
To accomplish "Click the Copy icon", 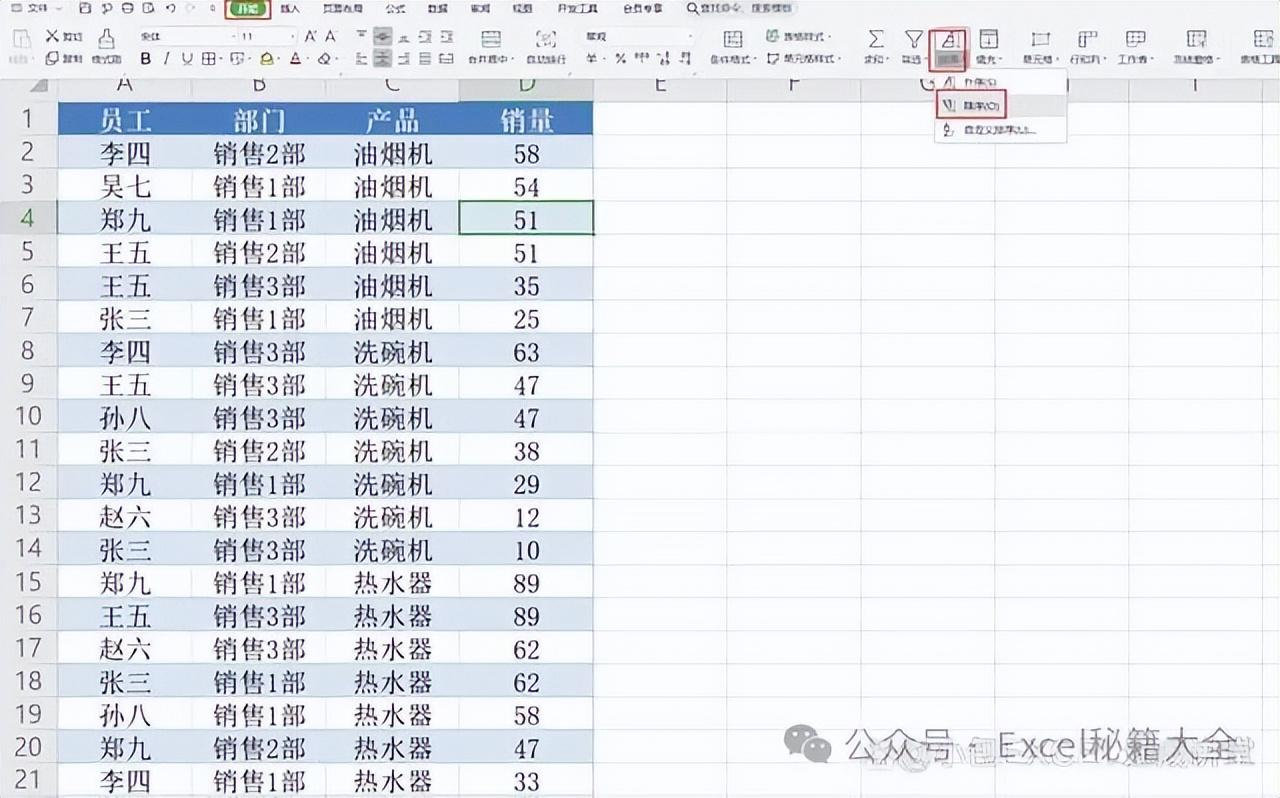I will pos(52,59).
